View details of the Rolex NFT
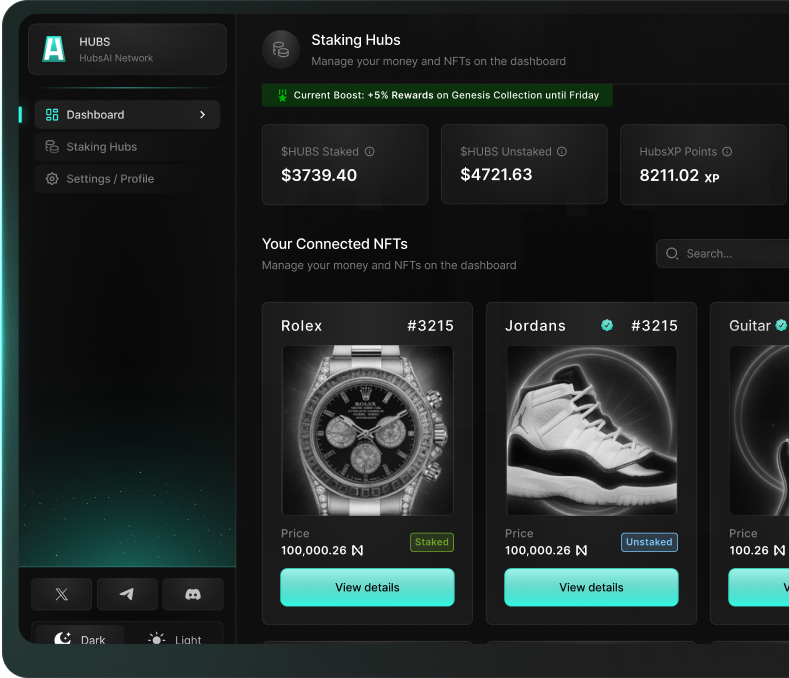The width and height of the screenshot is (789, 678). (x=367, y=587)
